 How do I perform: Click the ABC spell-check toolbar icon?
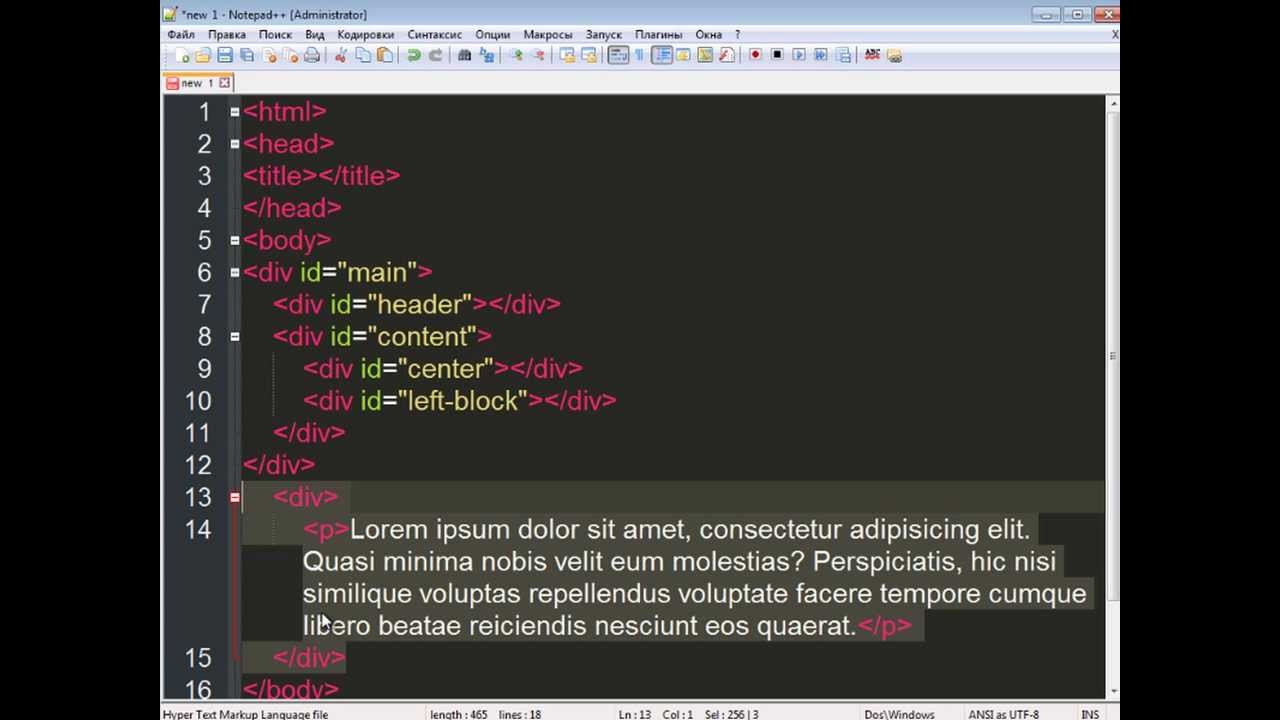[x=872, y=55]
